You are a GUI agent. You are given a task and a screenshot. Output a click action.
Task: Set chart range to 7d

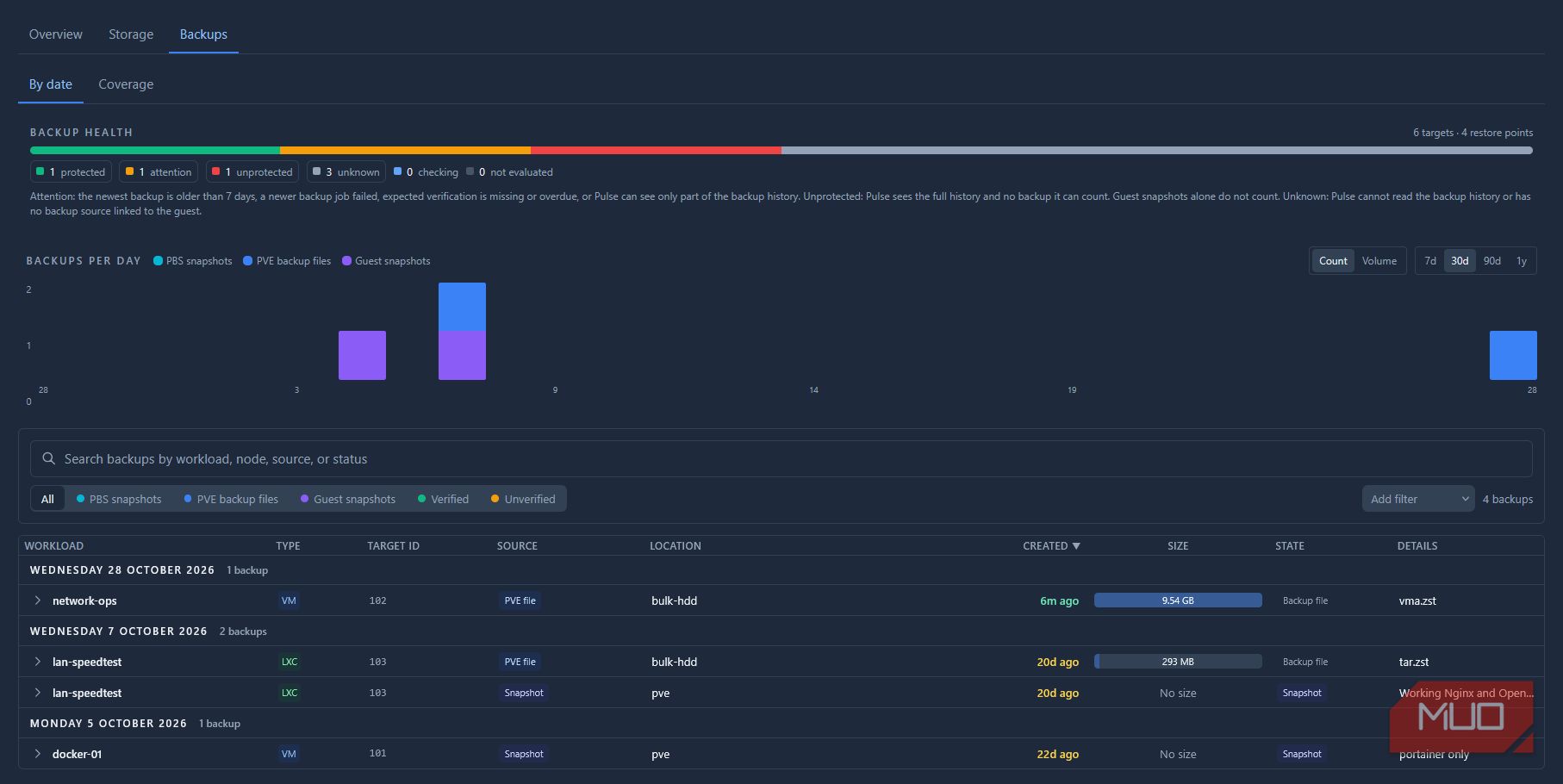1430,261
